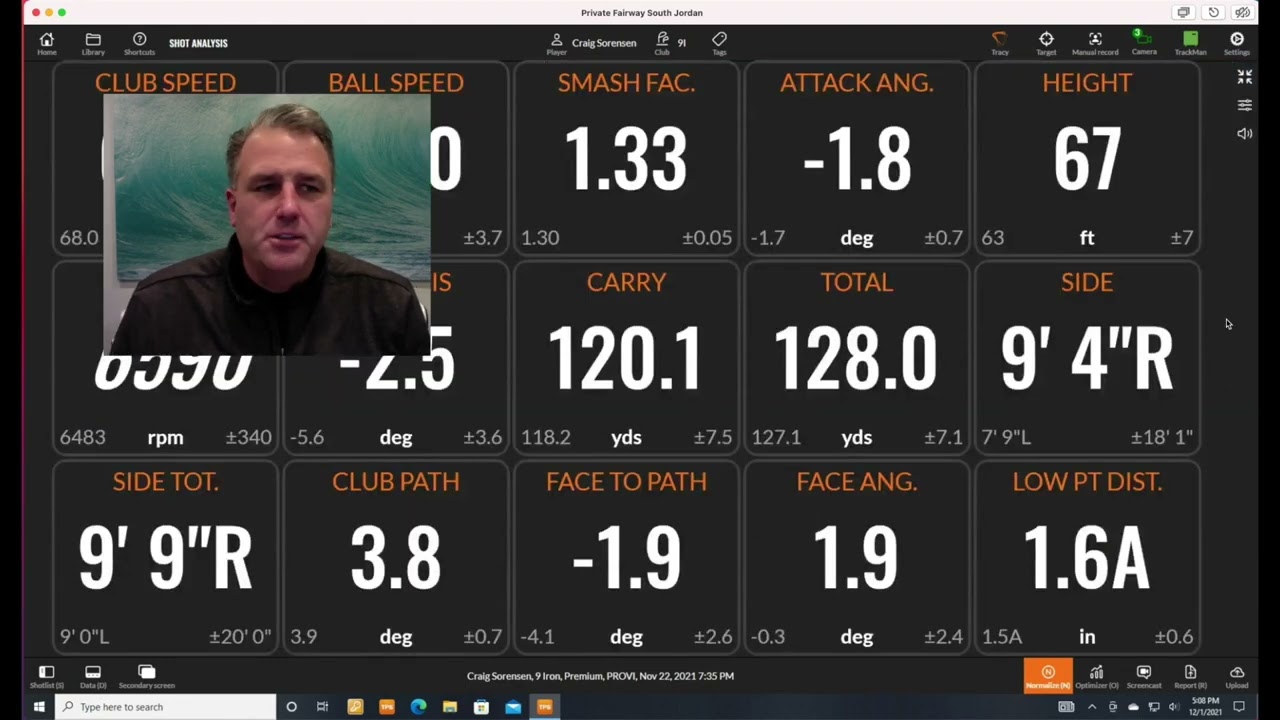Open Mail app from the taskbar
The image size is (1280, 720).
pyautogui.click(x=513, y=707)
